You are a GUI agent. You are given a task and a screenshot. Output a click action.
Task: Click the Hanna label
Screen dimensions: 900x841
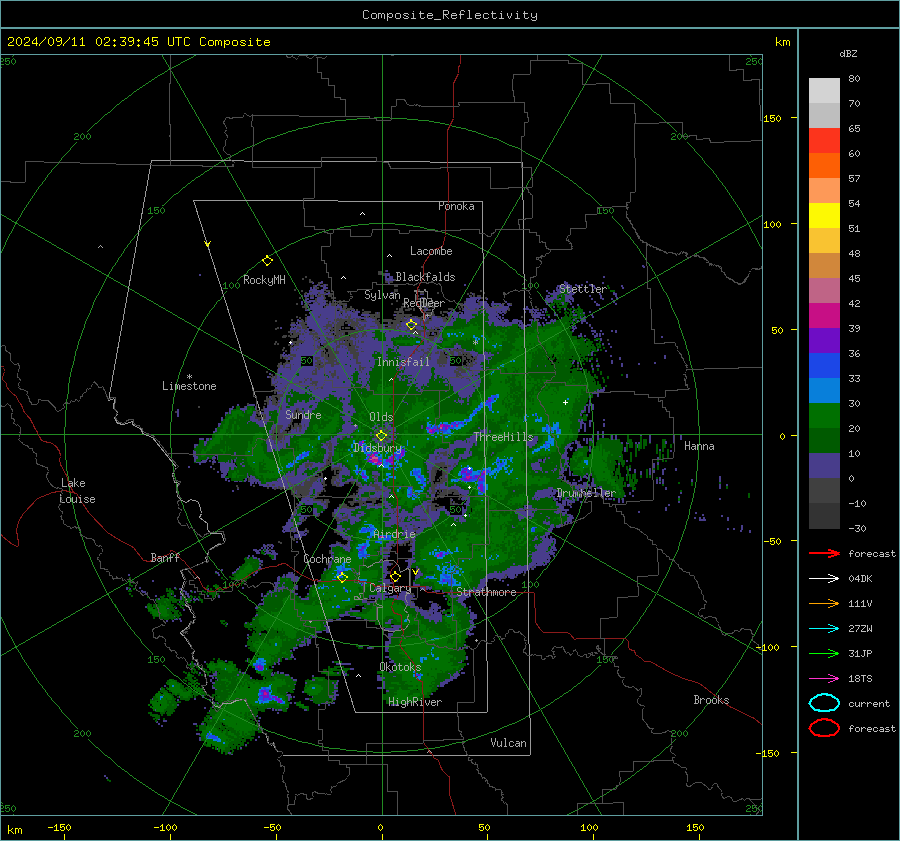tap(699, 446)
